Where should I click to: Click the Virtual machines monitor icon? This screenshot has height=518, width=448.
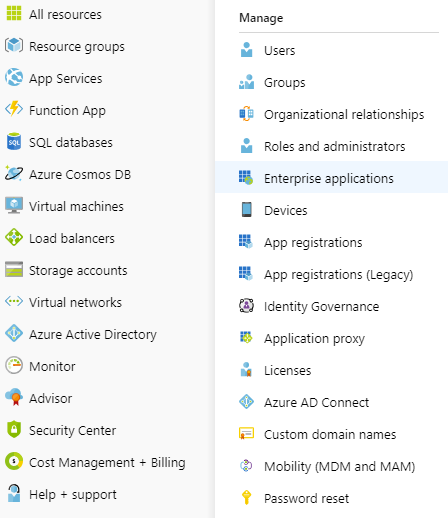pyautogui.click(x=14, y=205)
